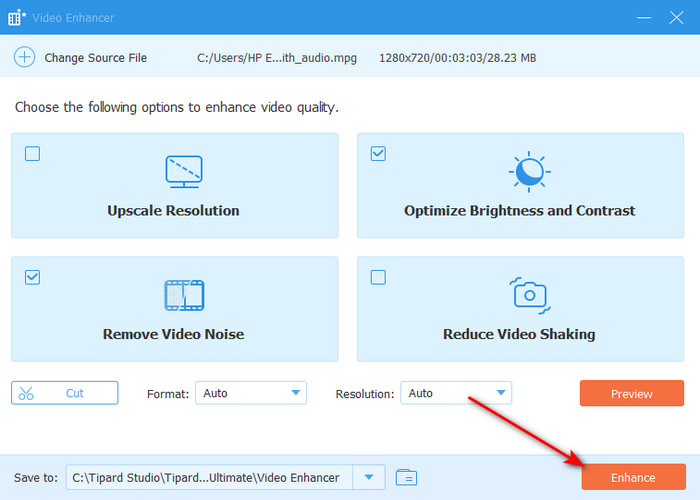Click the scissors icon in Cut button
This screenshot has height=500, width=700.
click(26, 393)
